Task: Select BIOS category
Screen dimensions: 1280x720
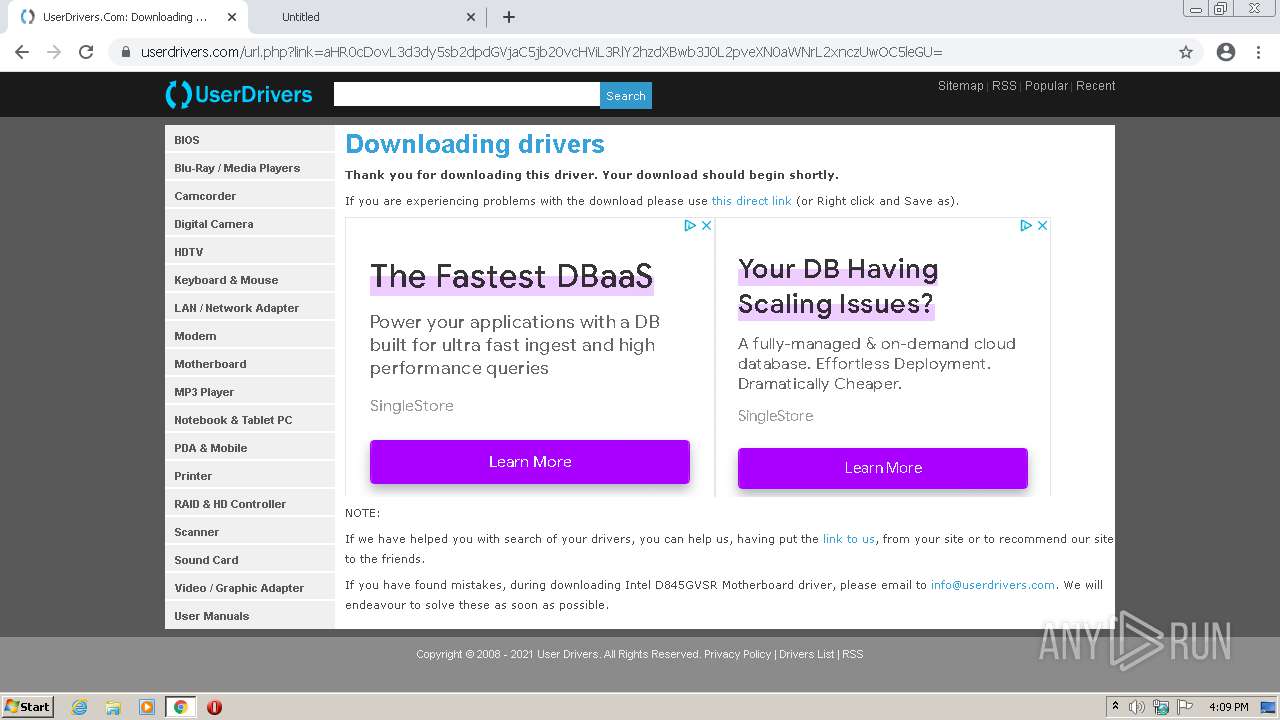Action: pyautogui.click(x=250, y=140)
